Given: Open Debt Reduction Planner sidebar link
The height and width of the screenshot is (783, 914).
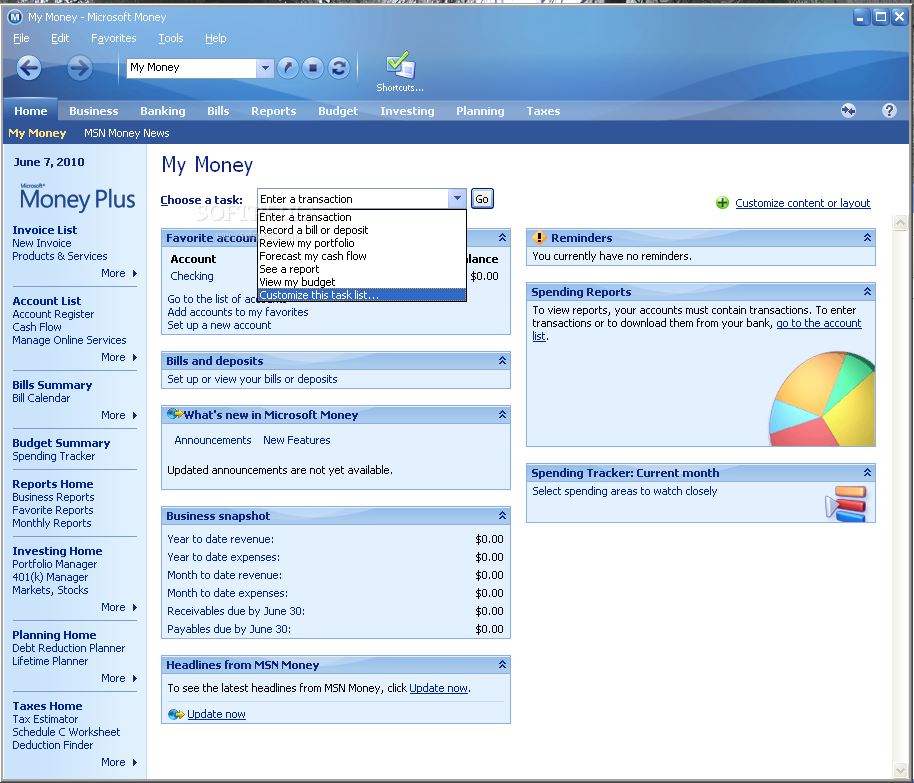Looking at the screenshot, I should point(69,648).
